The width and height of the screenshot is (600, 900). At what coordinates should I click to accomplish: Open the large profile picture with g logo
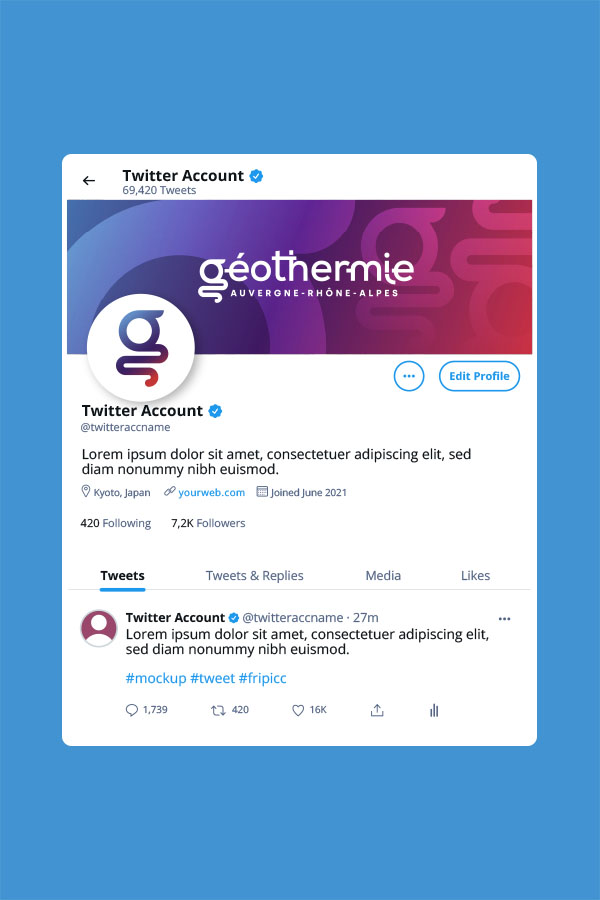pyautogui.click(x=141, y=348)
